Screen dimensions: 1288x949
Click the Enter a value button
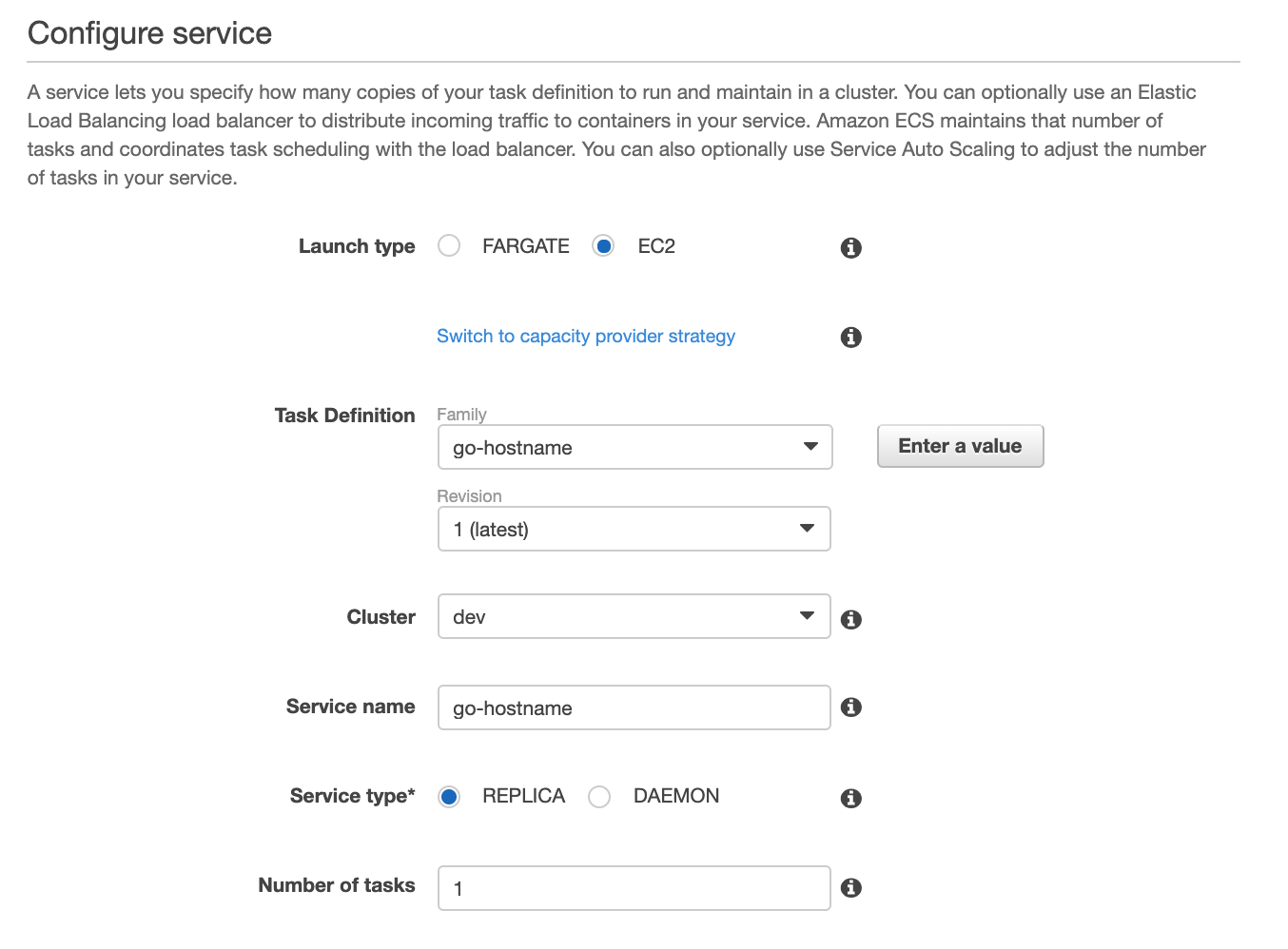click(x=960, y=446)
